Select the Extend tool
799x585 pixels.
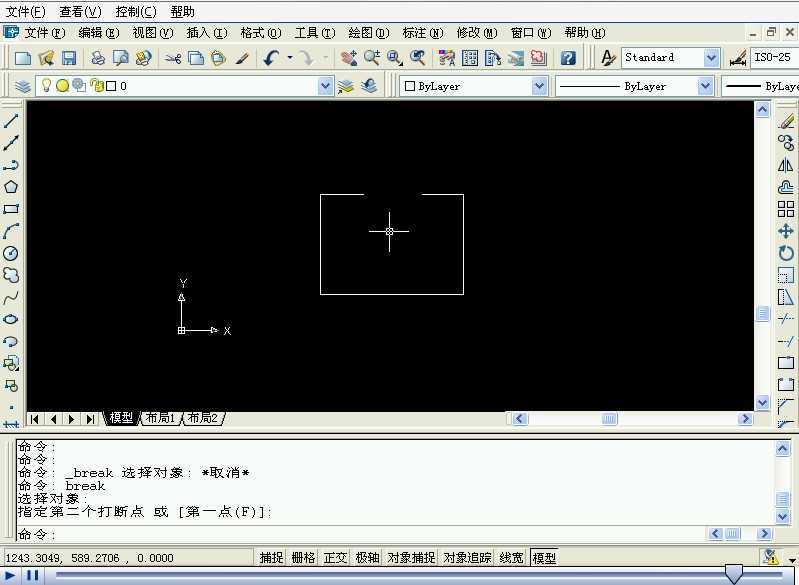(x=786, y=341)
